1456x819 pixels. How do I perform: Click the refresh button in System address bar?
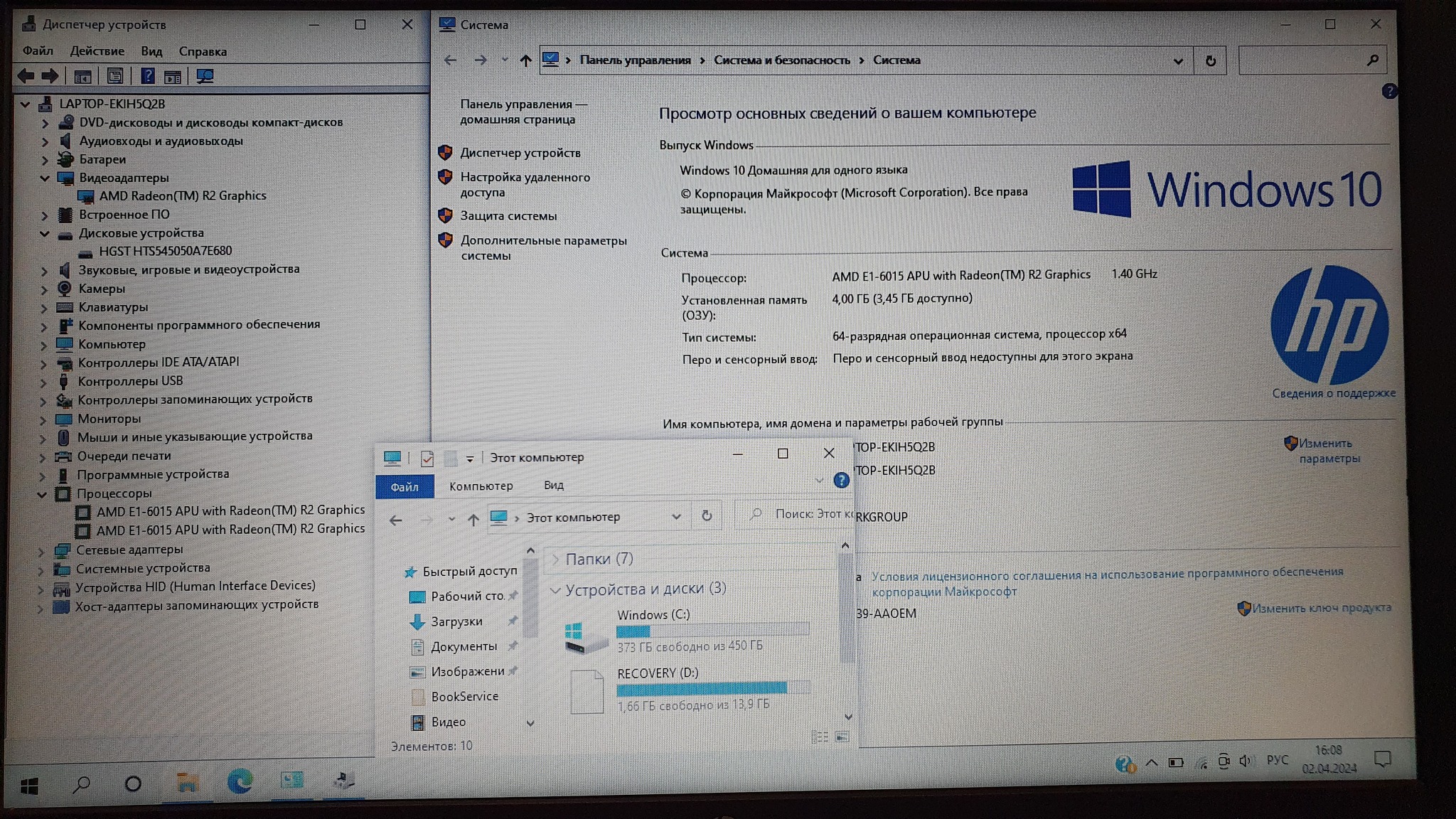click(x=1210, y=61)
